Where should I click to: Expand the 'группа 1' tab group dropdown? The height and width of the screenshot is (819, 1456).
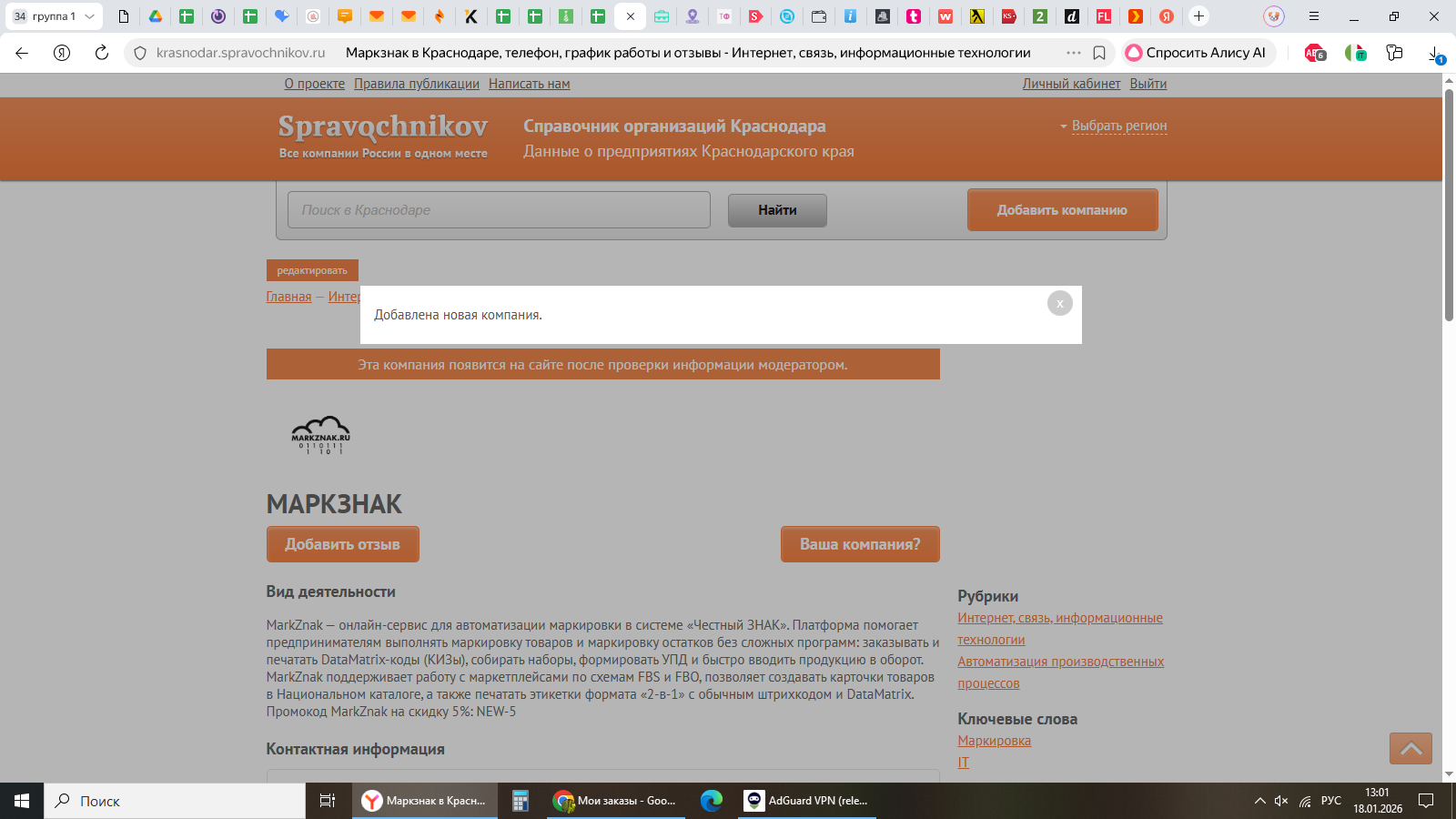click(x=89, y=16)
